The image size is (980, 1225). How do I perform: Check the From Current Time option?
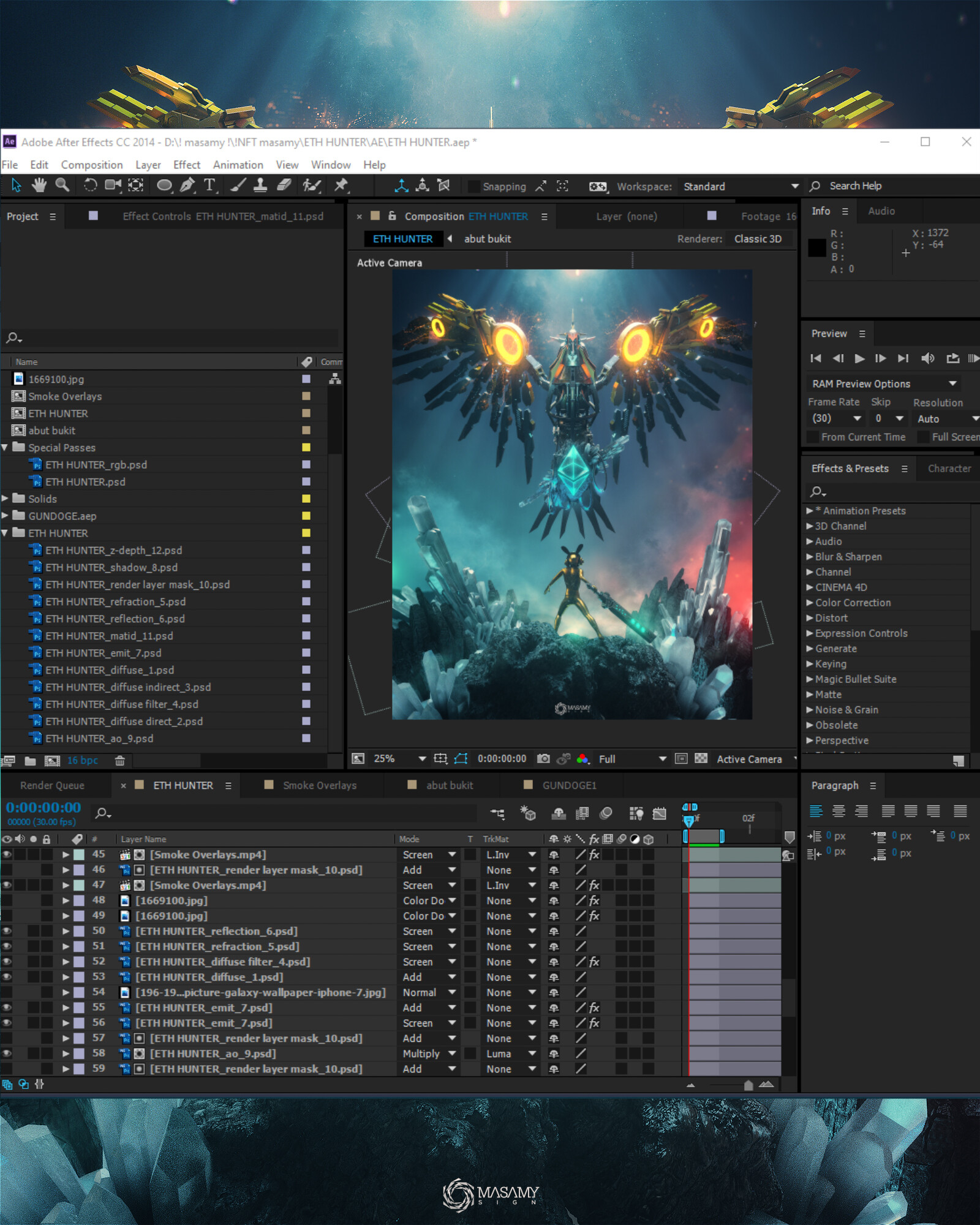click(813, 437)
